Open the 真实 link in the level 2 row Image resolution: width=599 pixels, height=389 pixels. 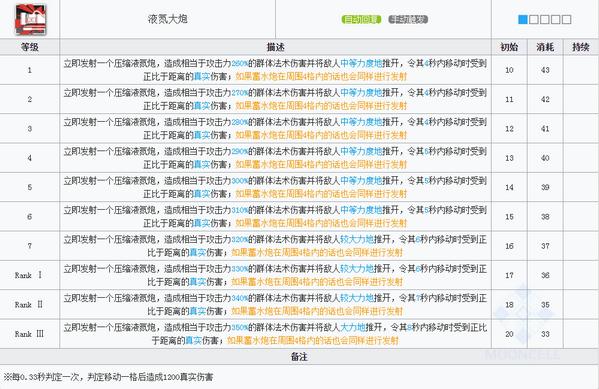(202, 106)
